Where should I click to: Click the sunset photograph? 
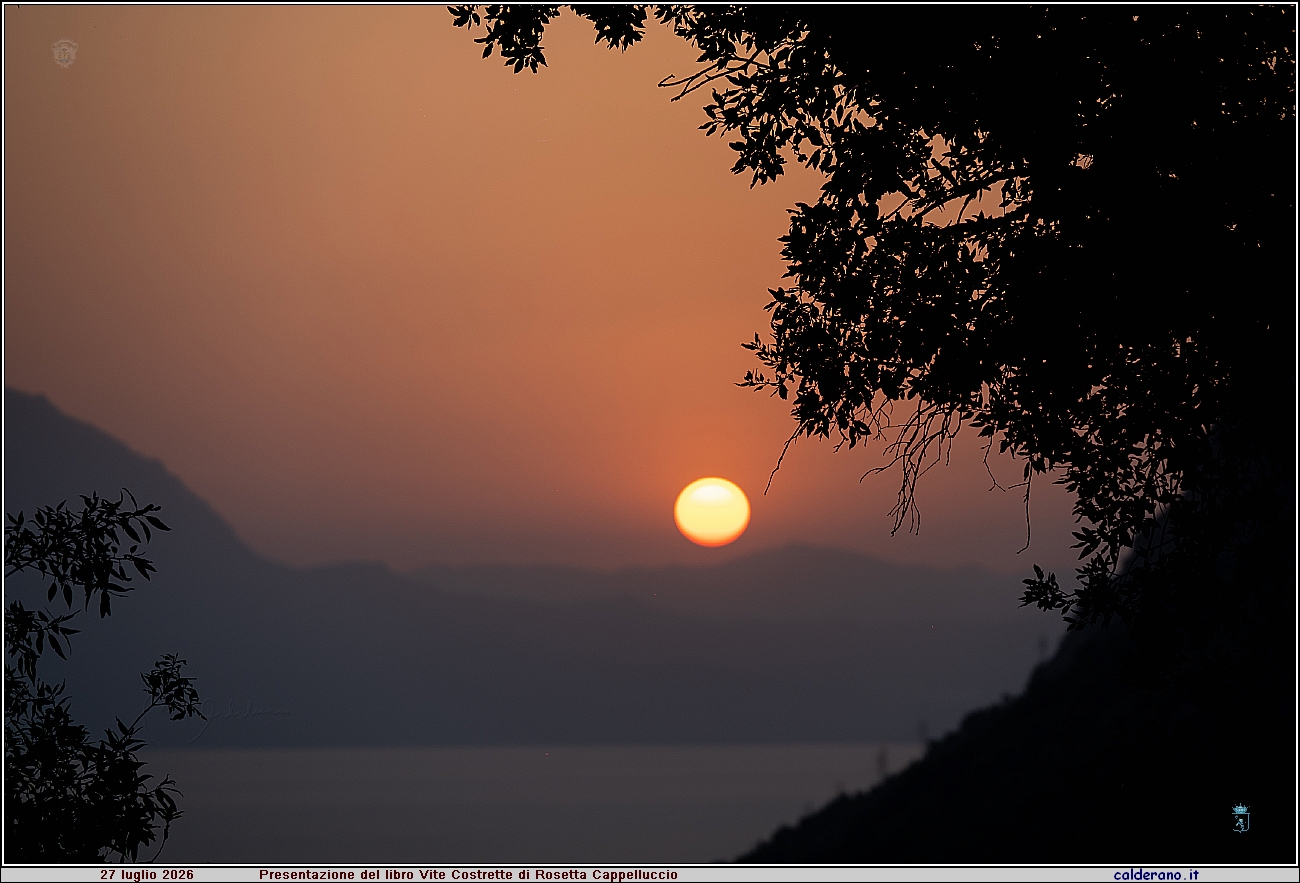coord(650,434)
